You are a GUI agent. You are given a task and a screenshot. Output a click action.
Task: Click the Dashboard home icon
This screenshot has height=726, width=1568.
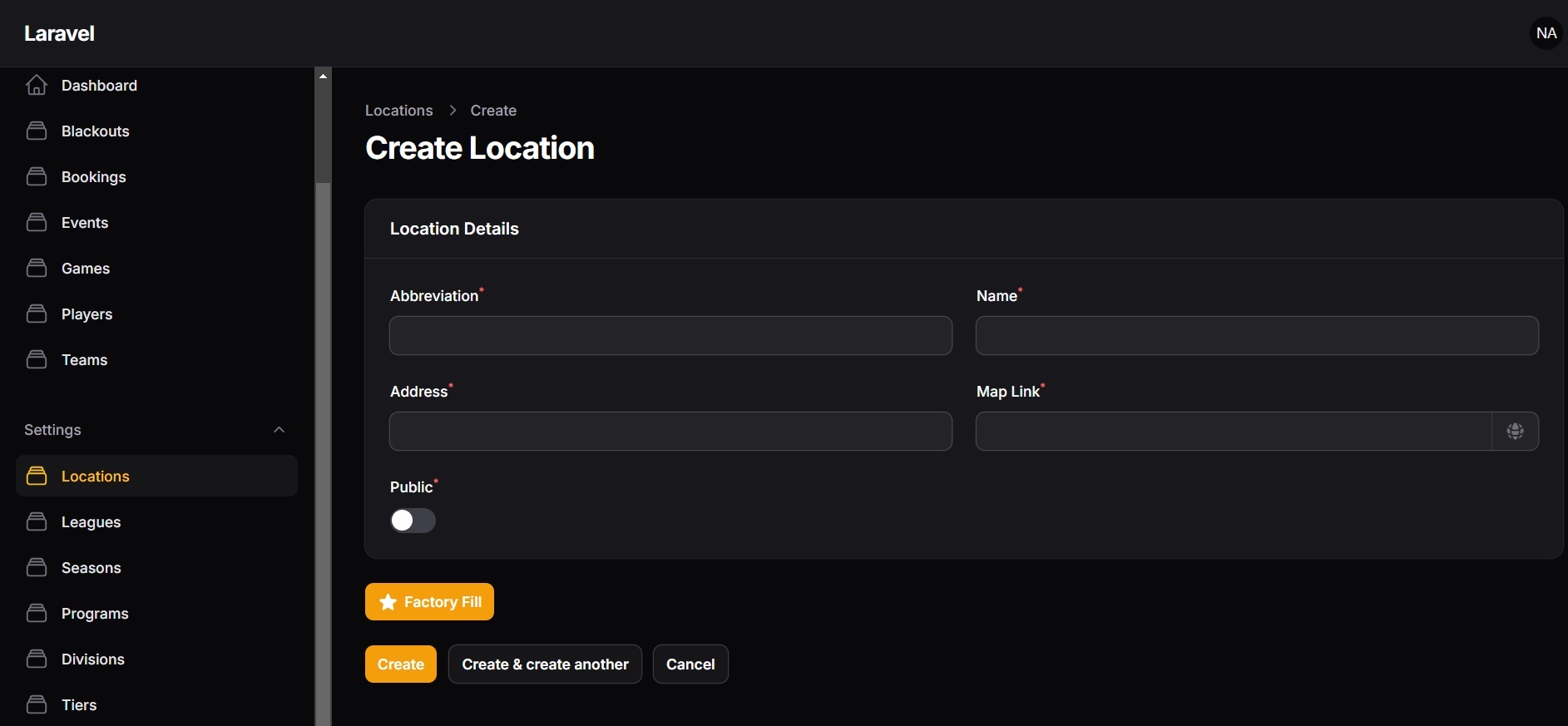pos(37,85)
